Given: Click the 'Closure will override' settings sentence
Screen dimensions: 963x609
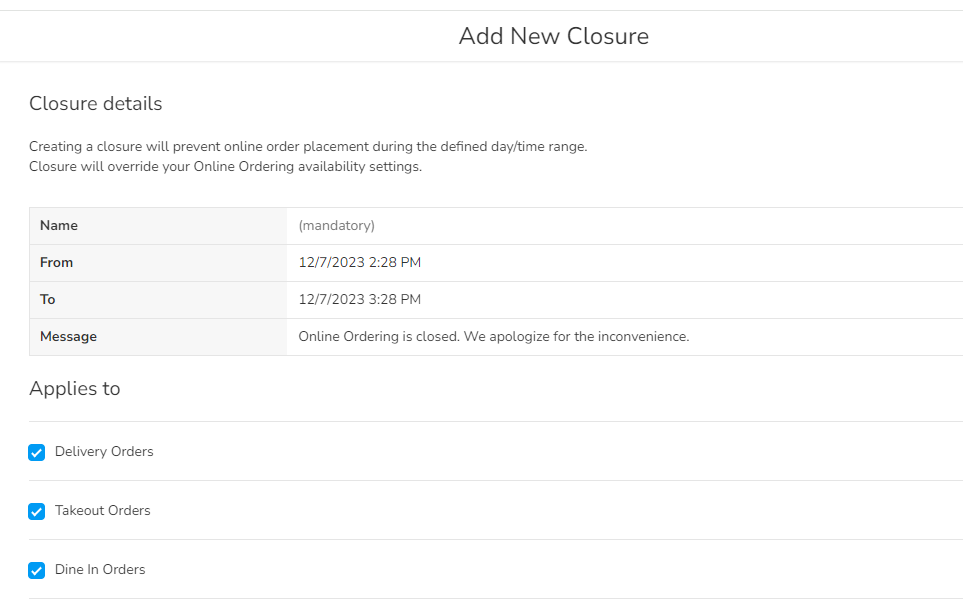Looking at the screenshot, I should coord(225,167).
